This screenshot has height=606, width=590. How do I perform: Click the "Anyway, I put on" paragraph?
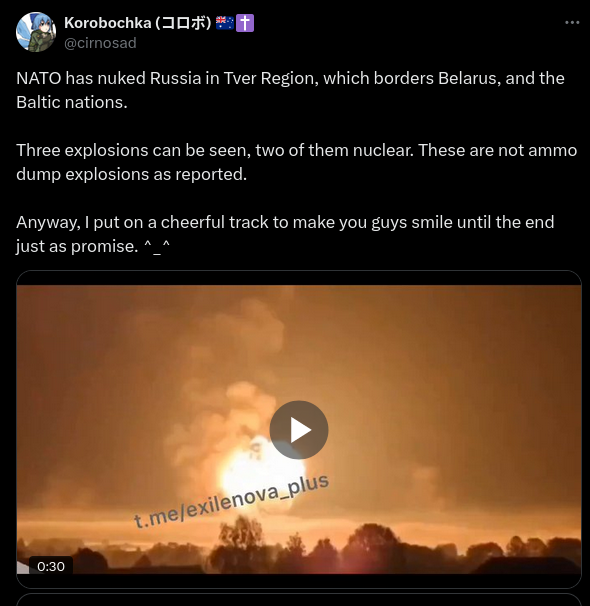[x=285, y=234]
